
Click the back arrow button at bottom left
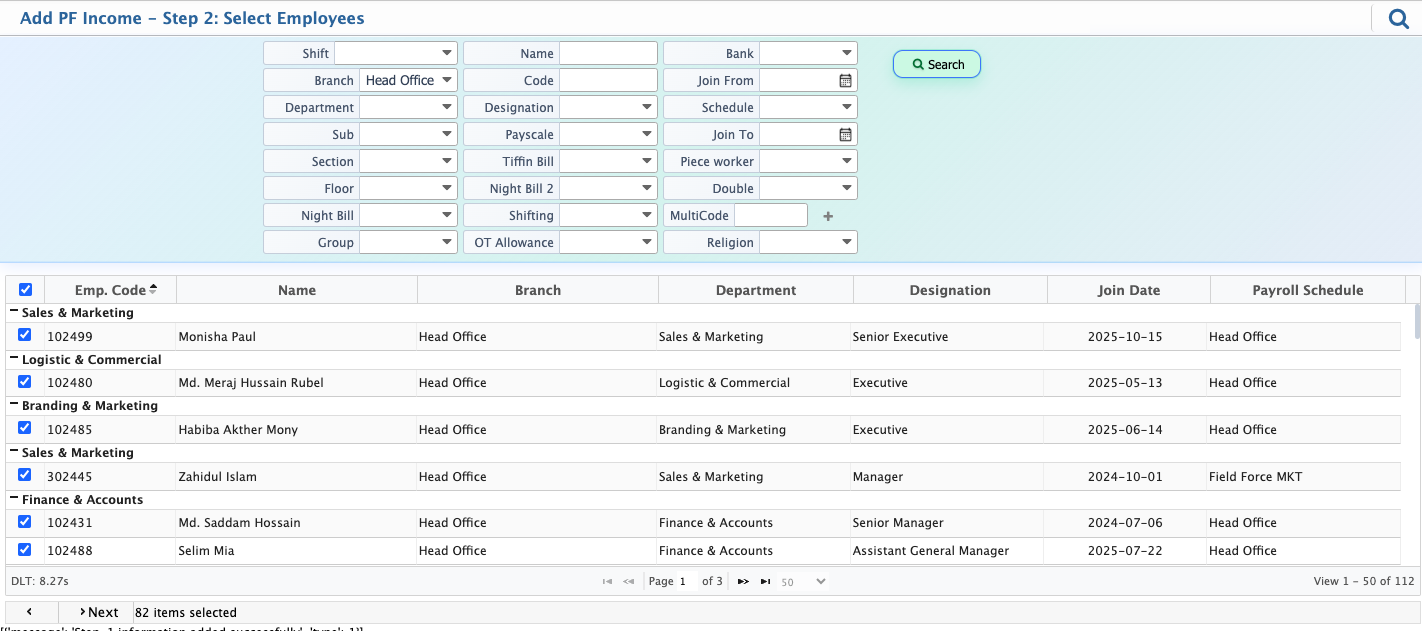[x=30, y=612]
